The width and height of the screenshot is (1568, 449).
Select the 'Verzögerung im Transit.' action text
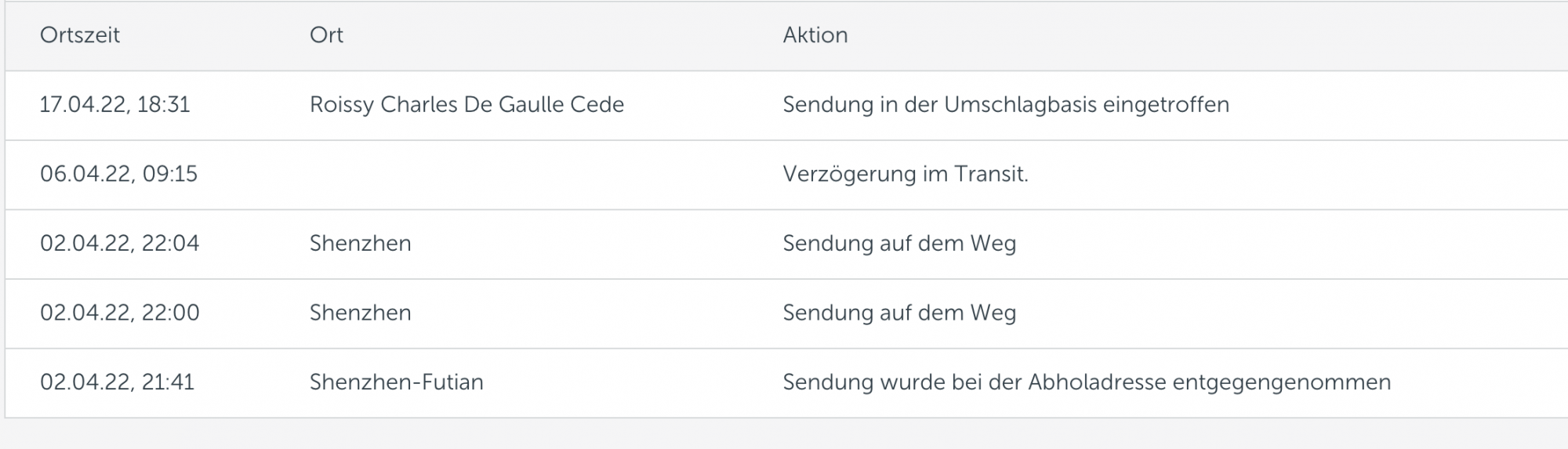(905, 174)
